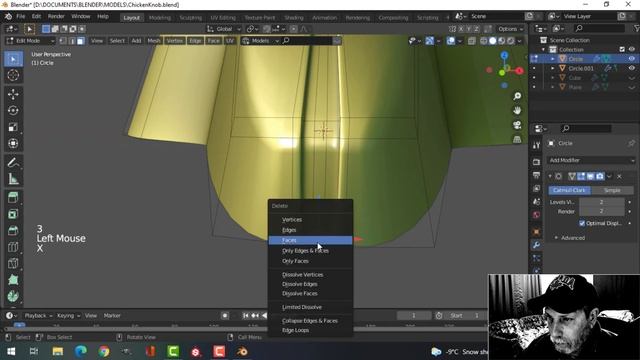Open Global transform orientation dropdown
640x360 pixels.
coord(223,29)
